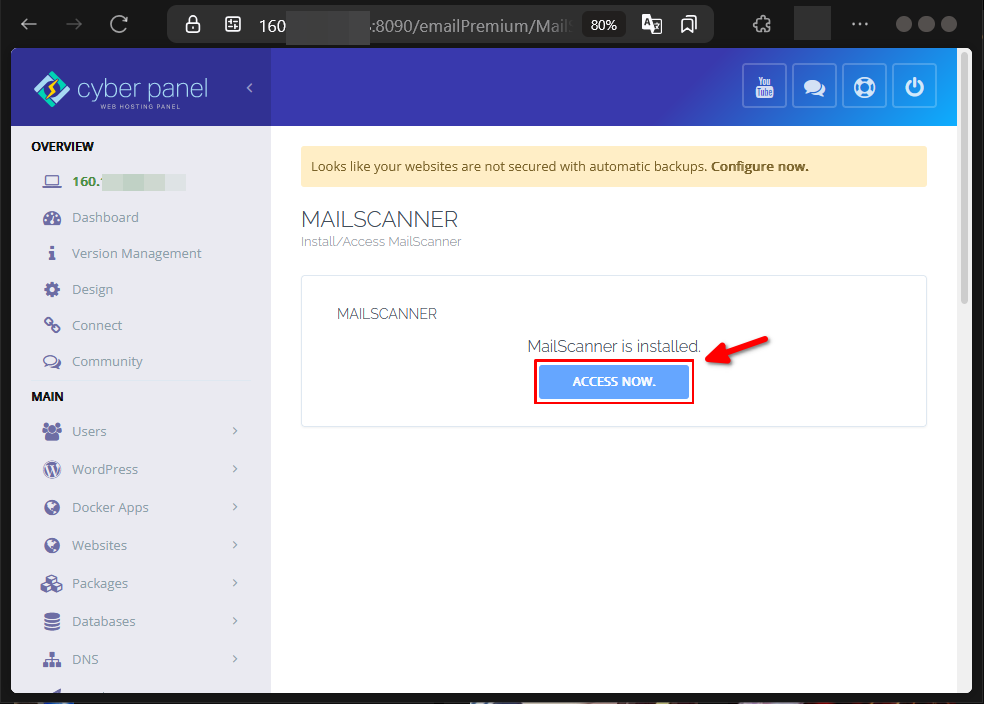Click the gear icon beside Design
This screenshot has width=984, height=704.
pyautogui.click(x=52, y=289)
